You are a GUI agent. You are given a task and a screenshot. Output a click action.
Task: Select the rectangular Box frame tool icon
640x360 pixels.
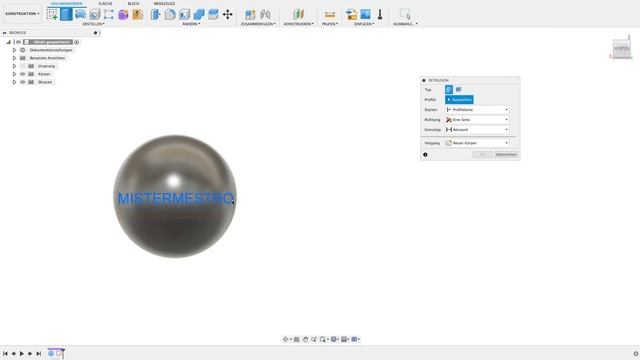[109, 14]
